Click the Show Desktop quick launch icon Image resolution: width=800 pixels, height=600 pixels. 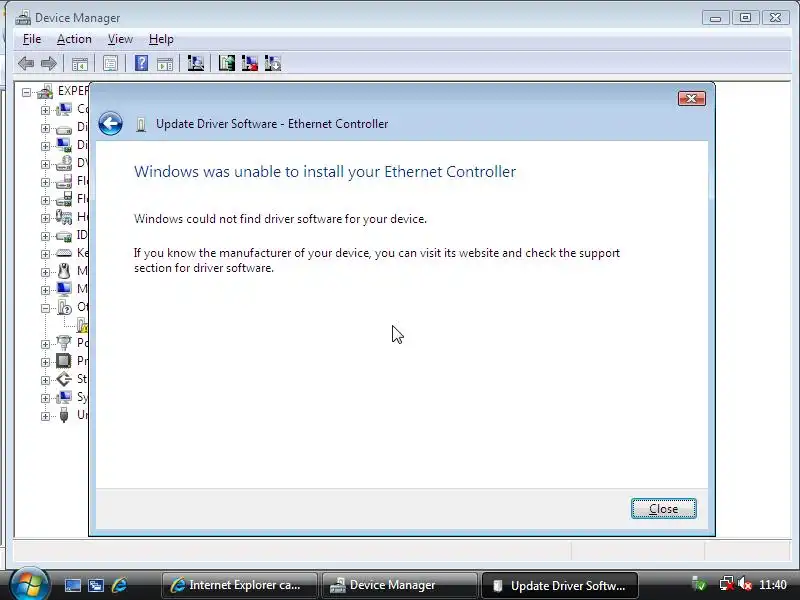pyautogui.click(x=72, y=585)
